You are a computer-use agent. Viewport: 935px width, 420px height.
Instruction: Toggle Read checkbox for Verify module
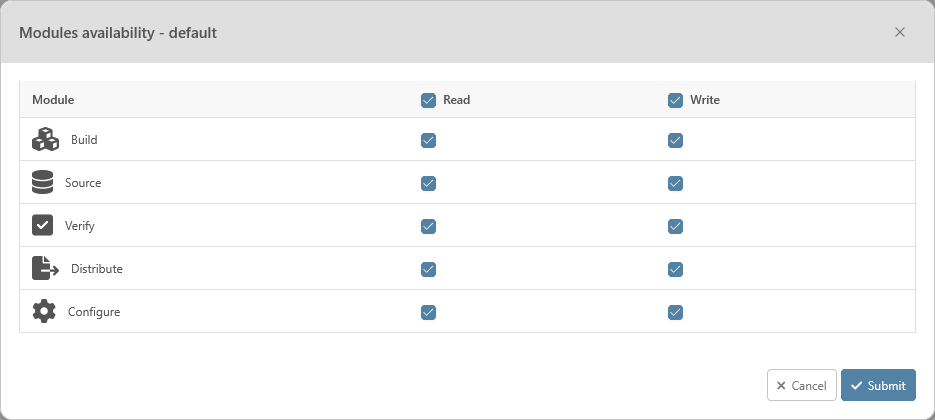428,226
